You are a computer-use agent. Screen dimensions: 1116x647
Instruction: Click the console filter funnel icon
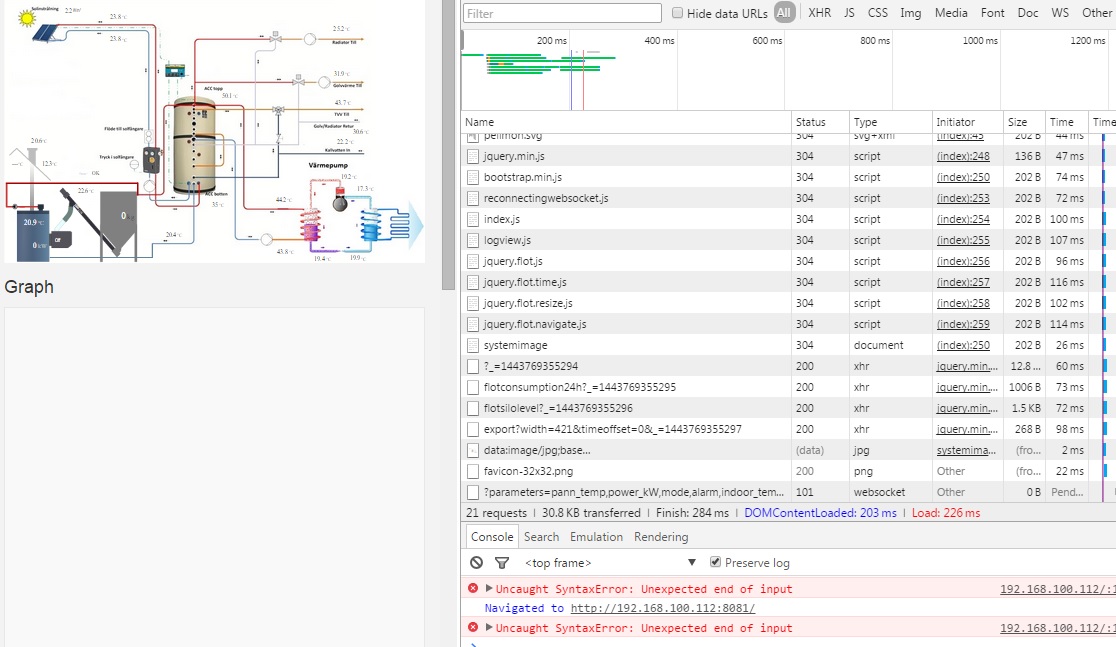pos(502,563)
